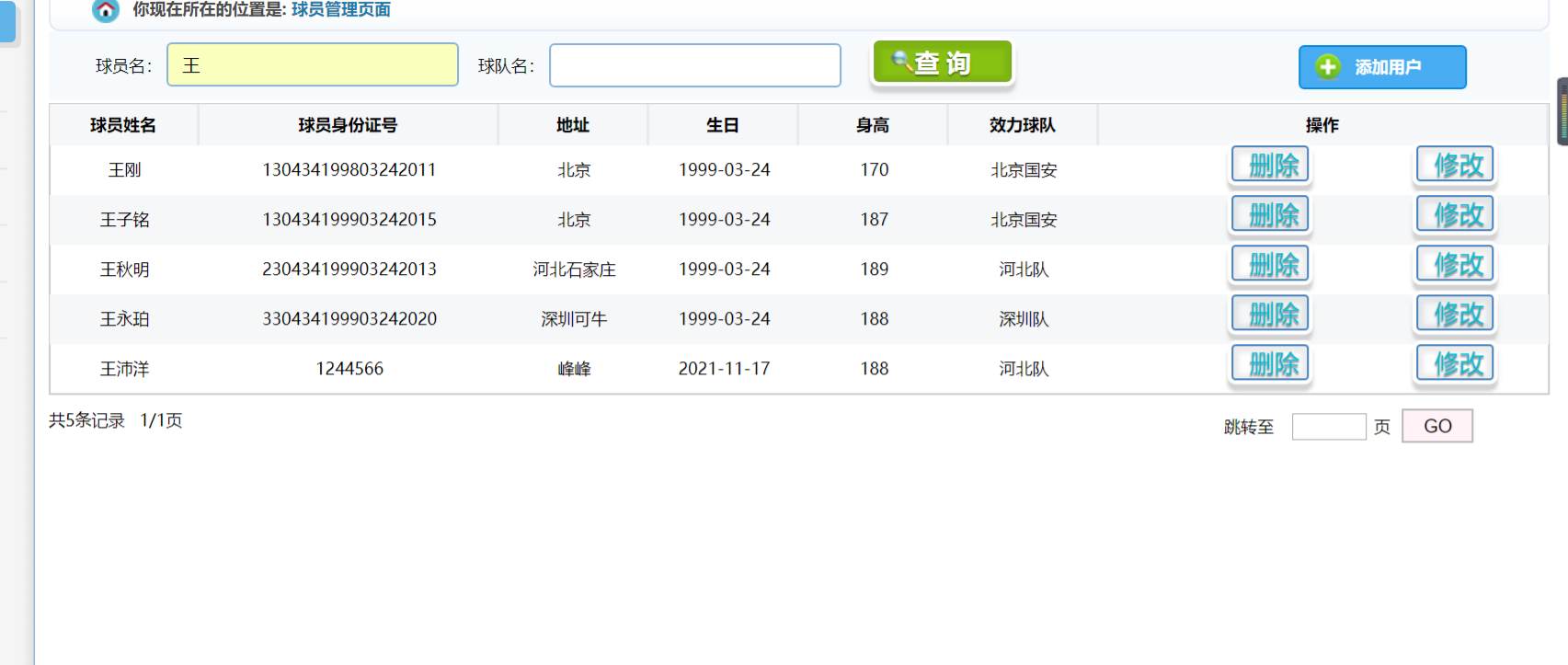
Task: Select the 生日 column header
Action: point(723,125)
